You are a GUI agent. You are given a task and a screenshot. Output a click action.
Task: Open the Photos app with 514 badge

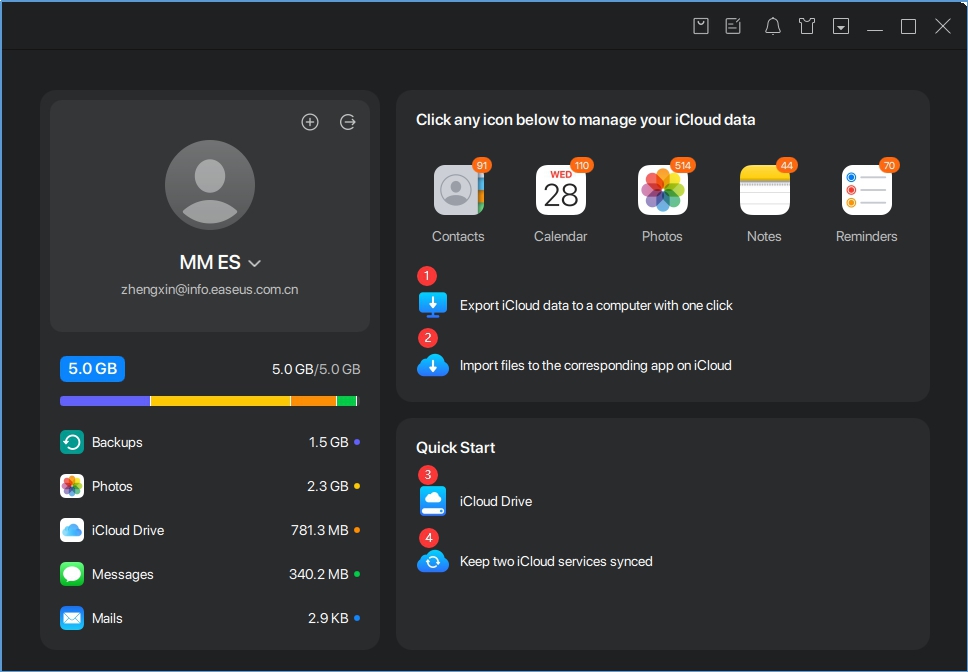662,190
